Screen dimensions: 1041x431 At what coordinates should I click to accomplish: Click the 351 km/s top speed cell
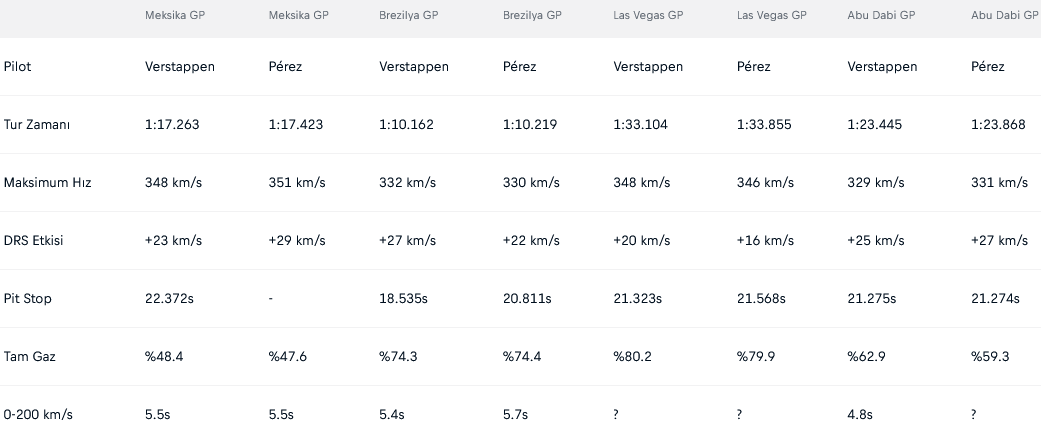click(296, 183)
